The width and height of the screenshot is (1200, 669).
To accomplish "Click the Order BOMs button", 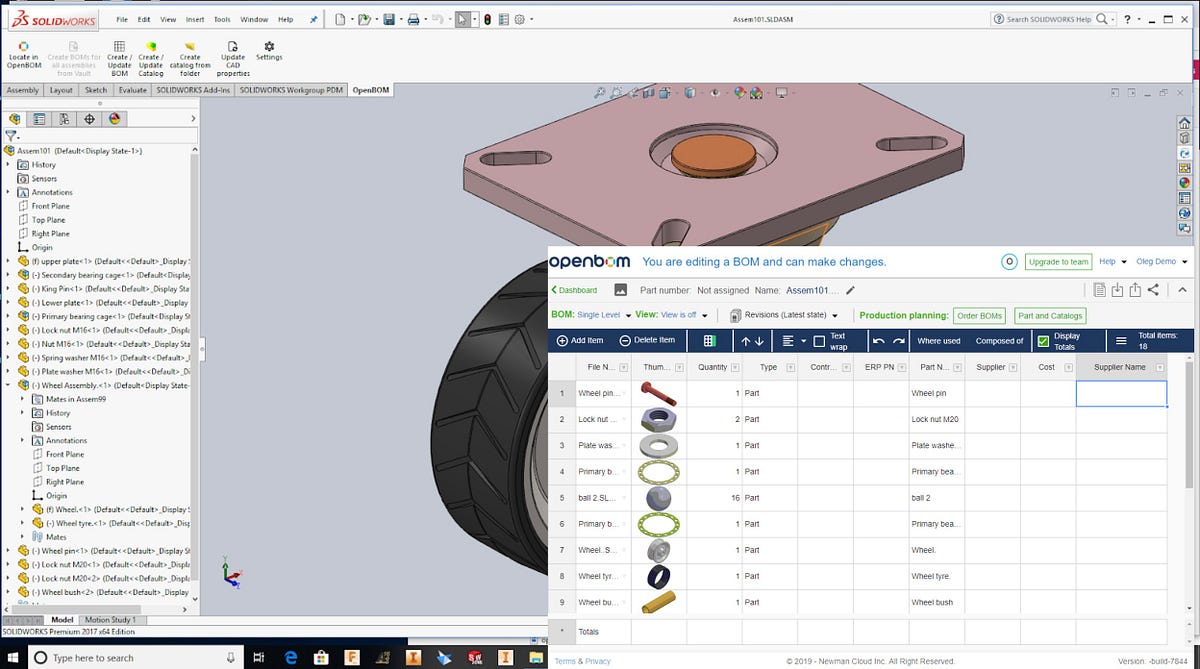I will click(979, 315).
